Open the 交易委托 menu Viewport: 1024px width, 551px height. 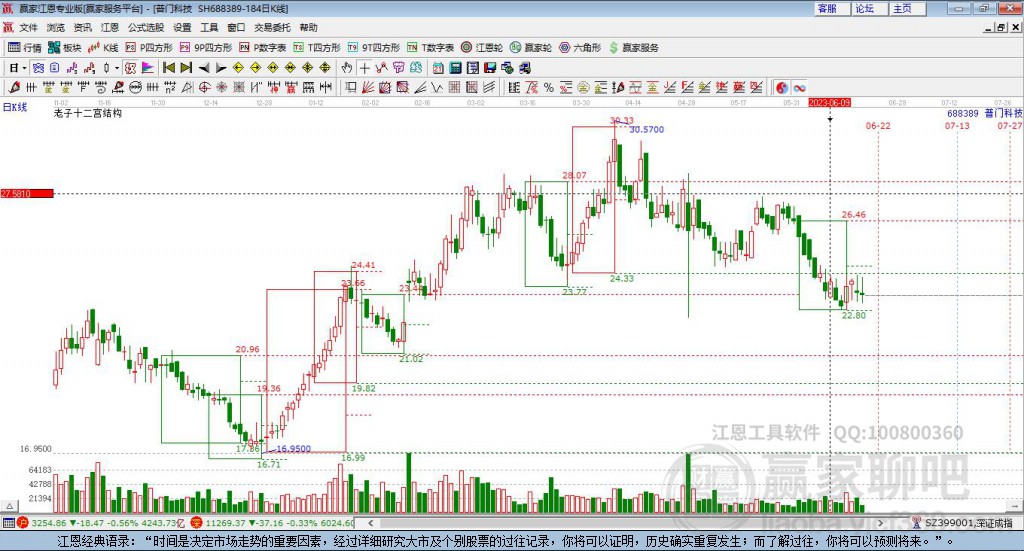point(272,27)
